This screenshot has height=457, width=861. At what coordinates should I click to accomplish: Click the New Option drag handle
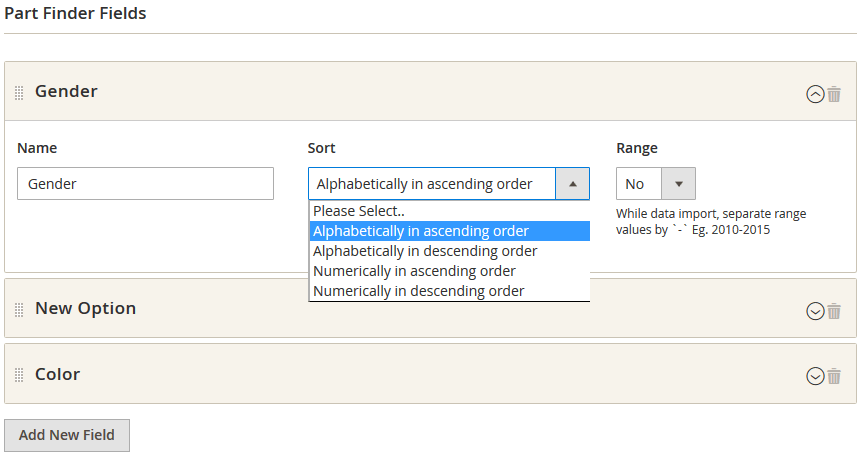(19, 310)
